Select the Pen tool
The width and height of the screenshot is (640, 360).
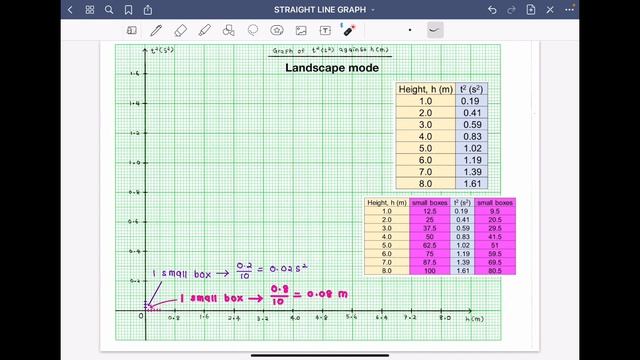coord(156,30)
